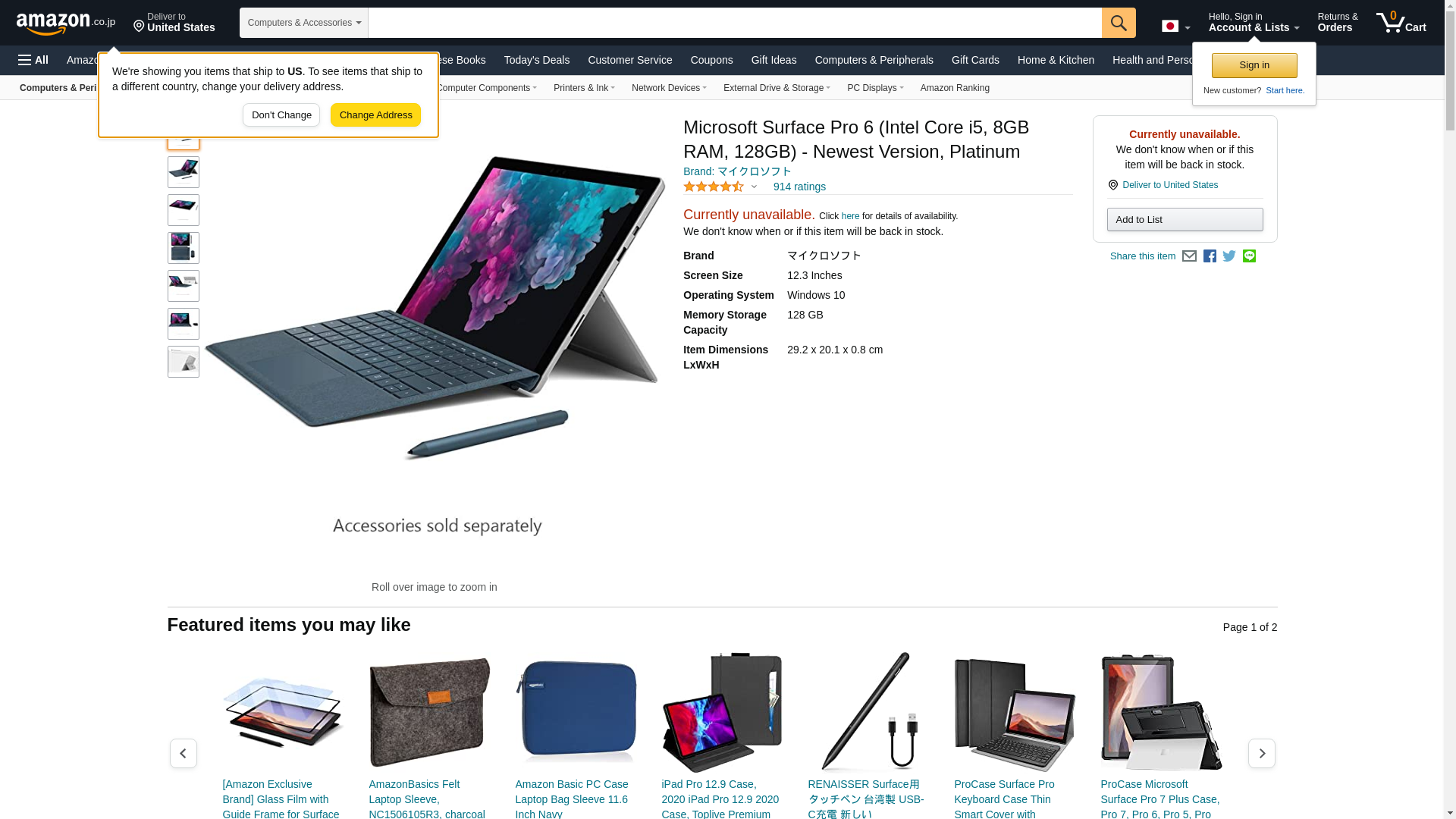This screenshot has width=1456, height=819.
Task: Open the PC Displays submenu
Action: coord(874,88)
